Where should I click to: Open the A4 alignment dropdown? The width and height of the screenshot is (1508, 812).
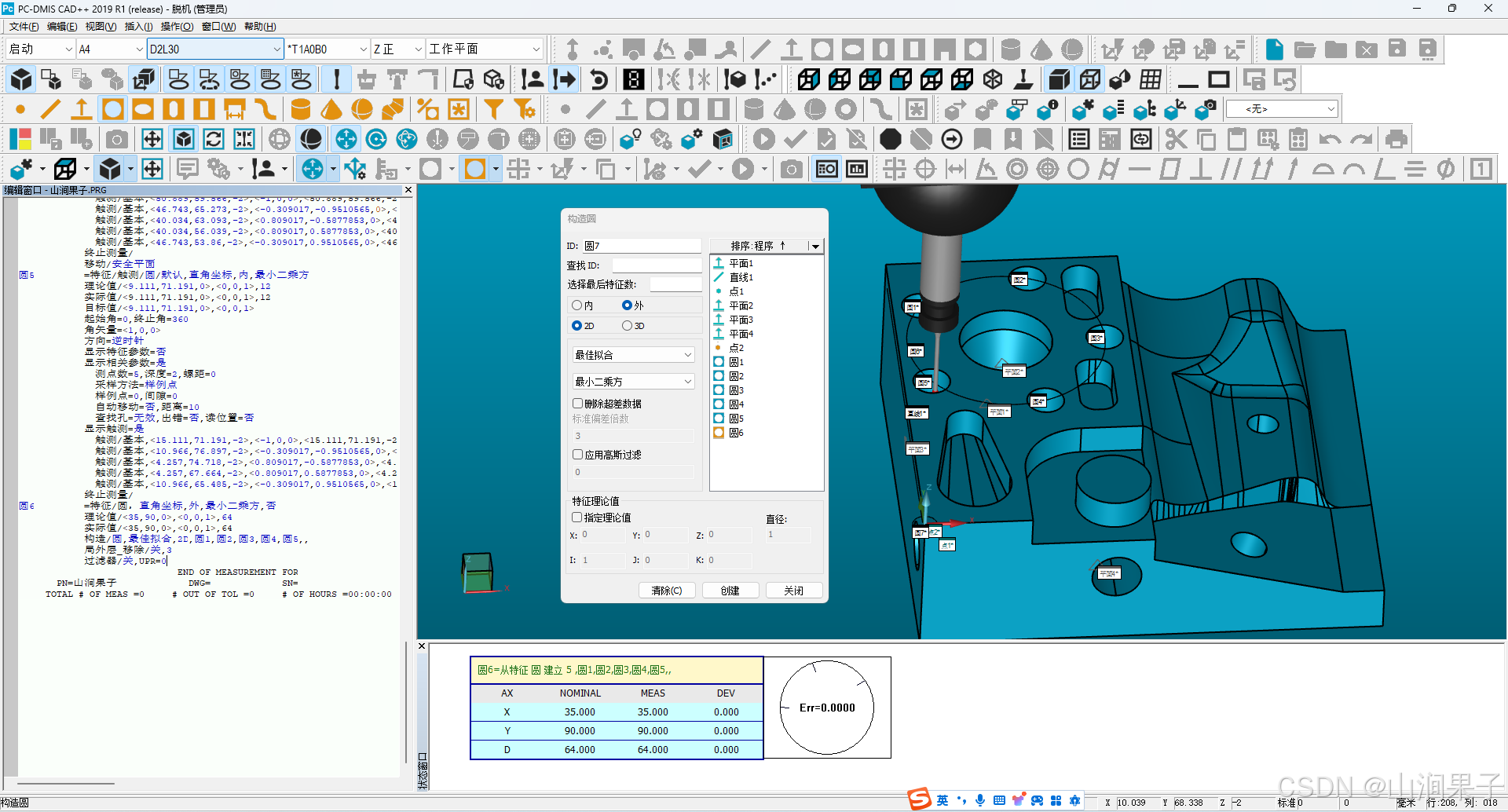(x=111, y=49)
